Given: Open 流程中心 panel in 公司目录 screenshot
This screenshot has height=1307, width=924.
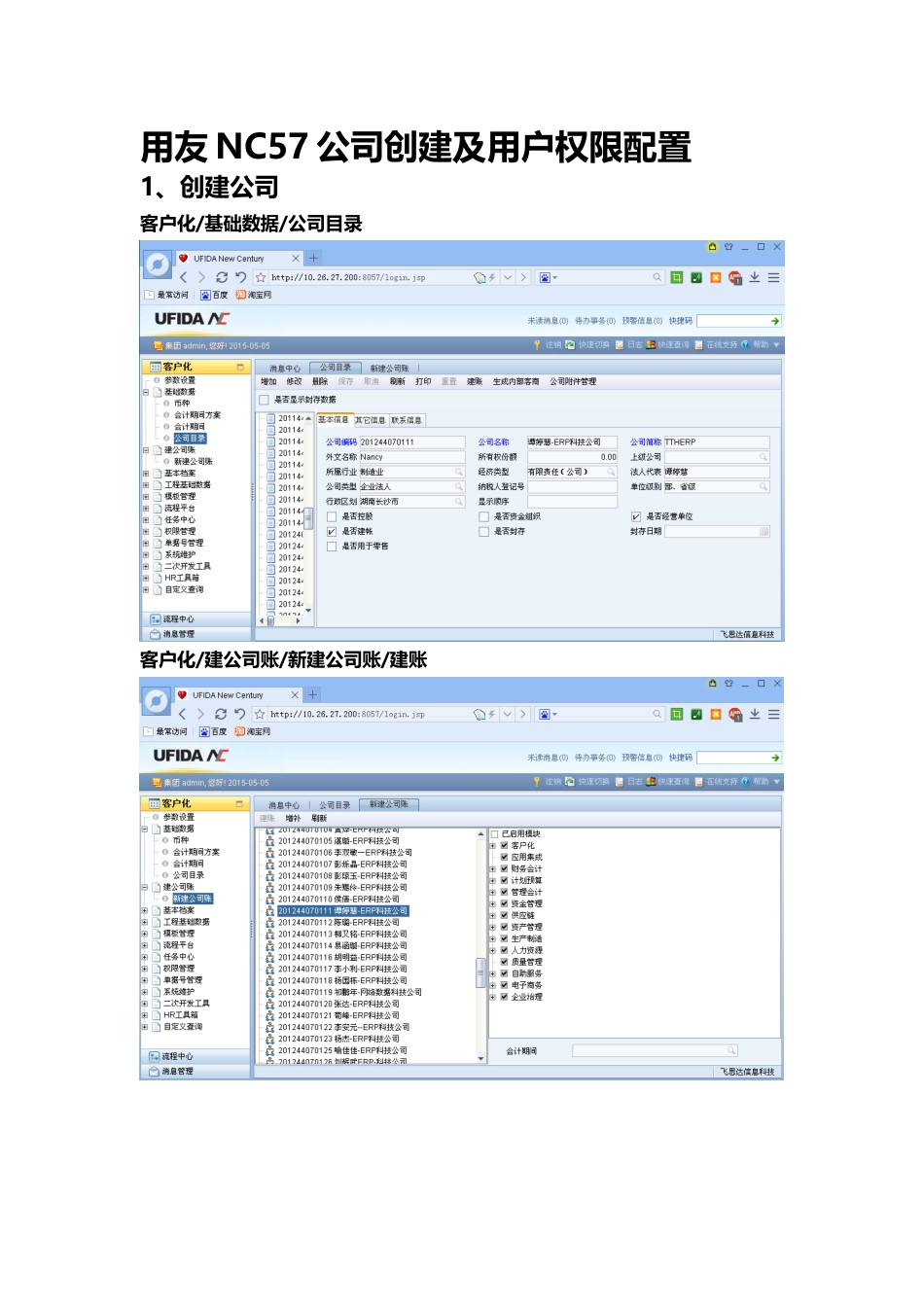Looking at the screenshot, I should (195, 619).
